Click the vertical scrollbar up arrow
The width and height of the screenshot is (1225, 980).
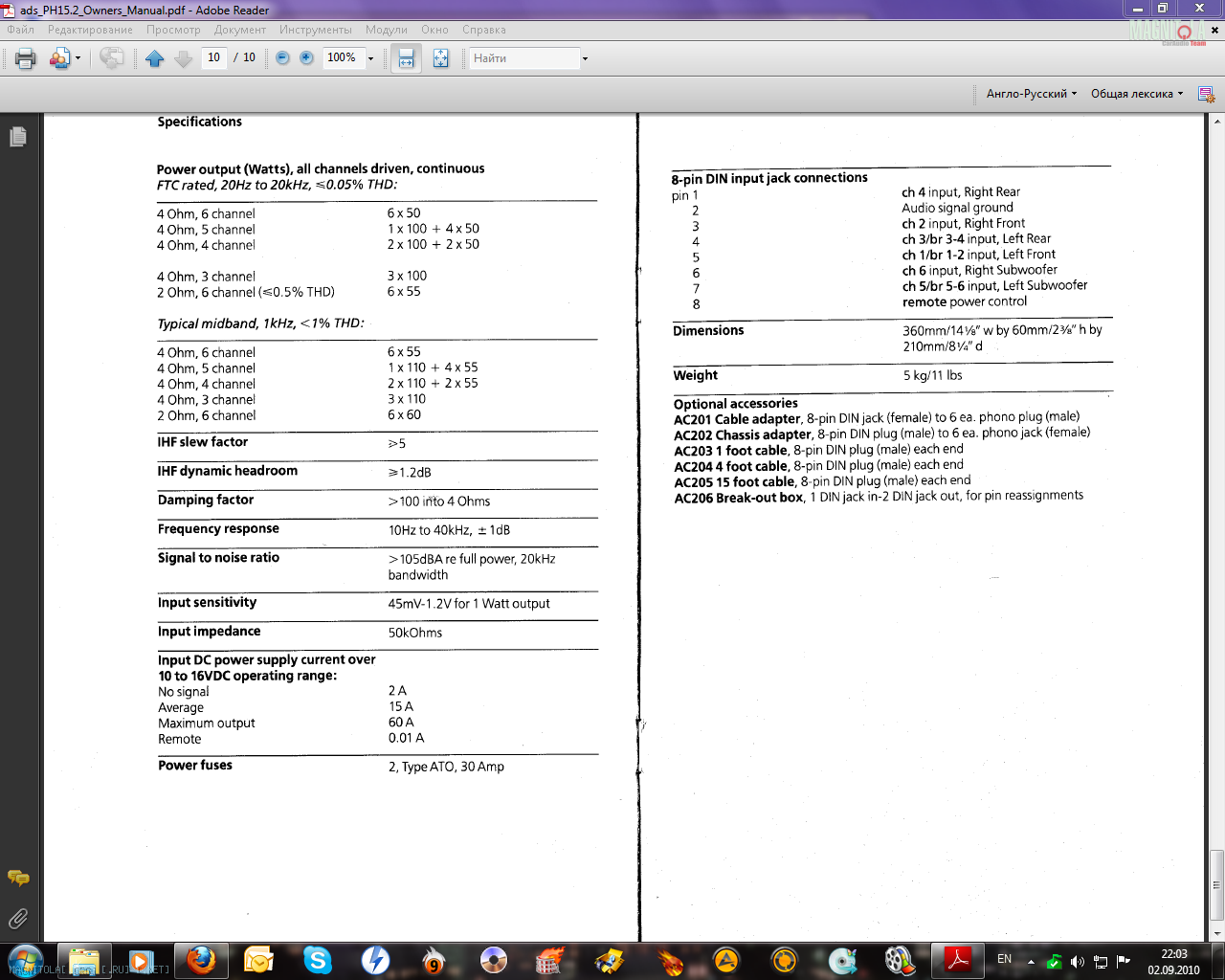[x=1216, y=122]
